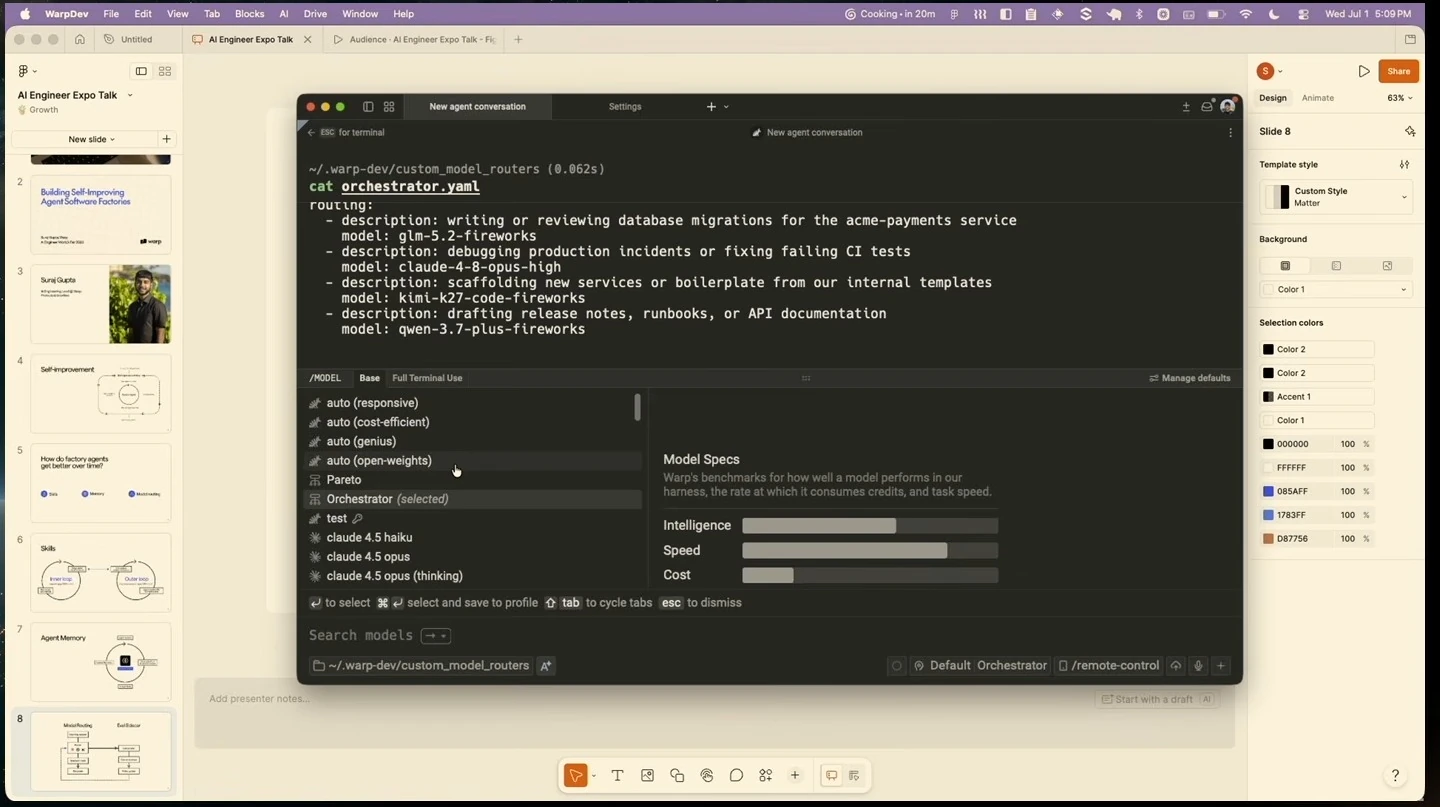Switch to the Settings tab in Warp
Viewport: 1440px width, 807px height.
(625, 107)
